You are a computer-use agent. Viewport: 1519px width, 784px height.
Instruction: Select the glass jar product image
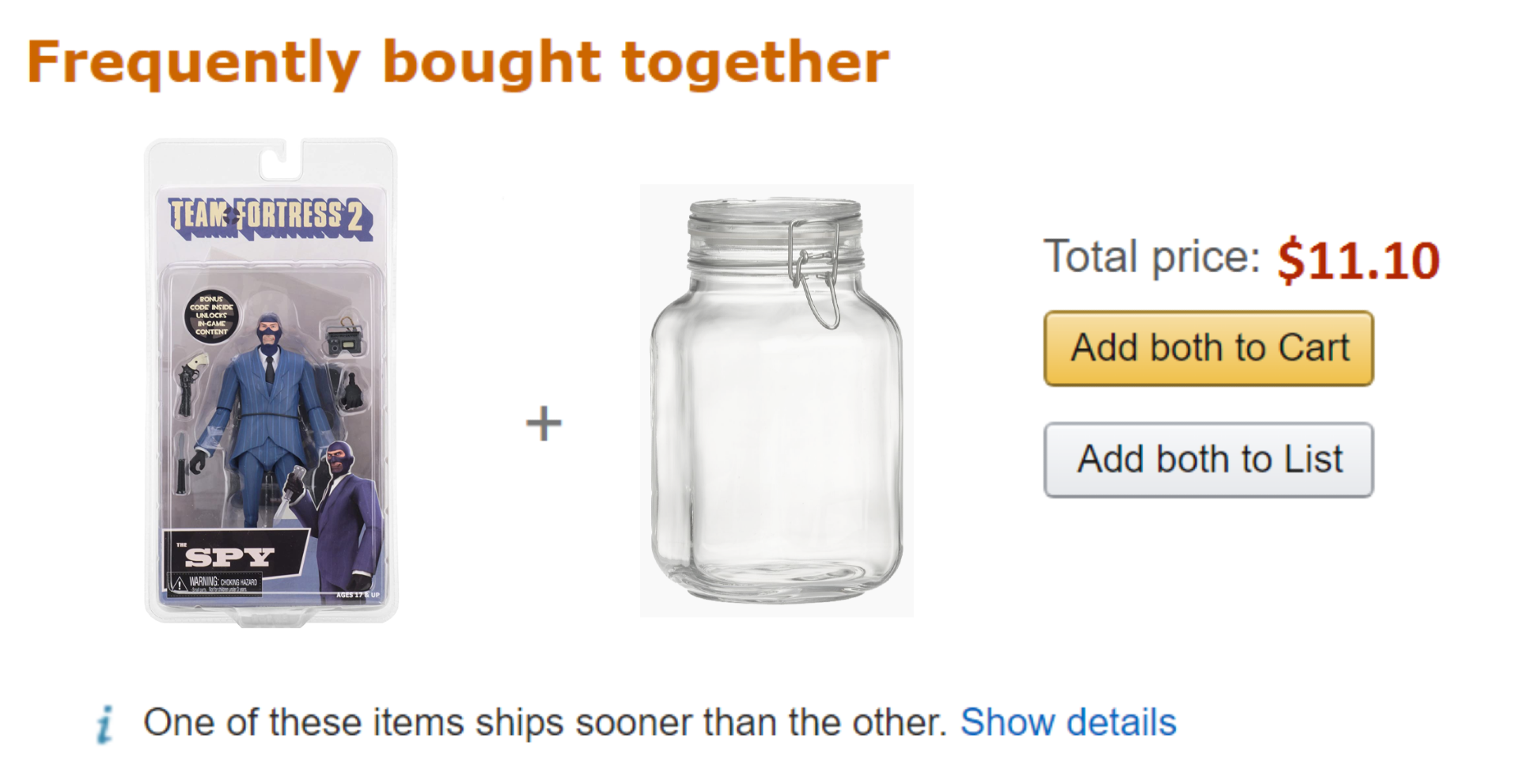pyautogui.click(x=776, y=400)
